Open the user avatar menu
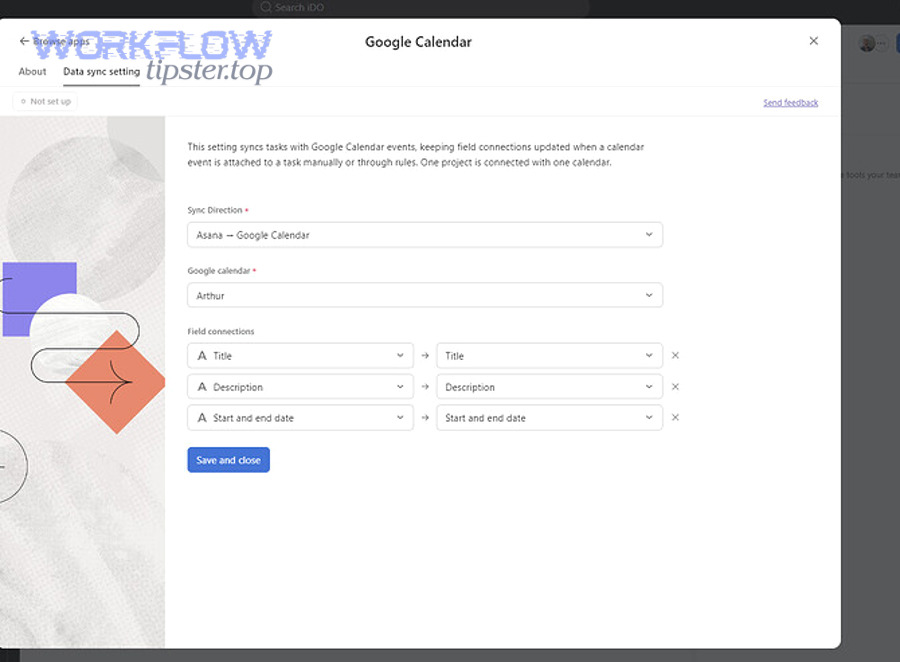Screen dimensions: 900x662 click(867, 43)
